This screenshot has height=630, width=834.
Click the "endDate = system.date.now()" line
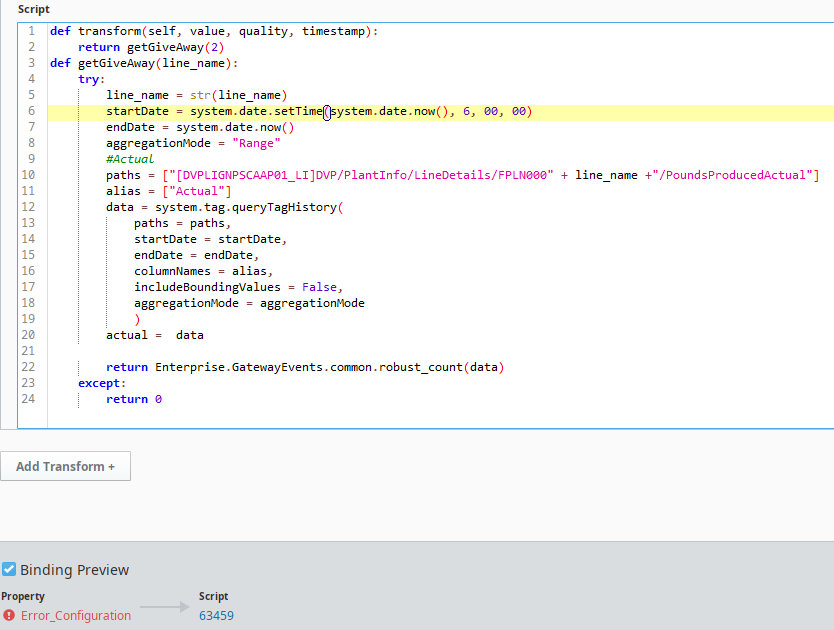coord(200,127)
